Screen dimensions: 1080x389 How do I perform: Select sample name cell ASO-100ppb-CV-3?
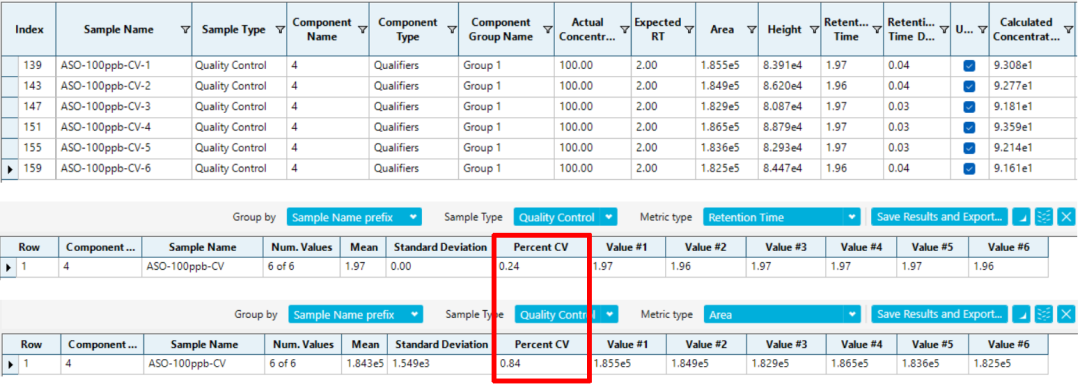(124, 107)
